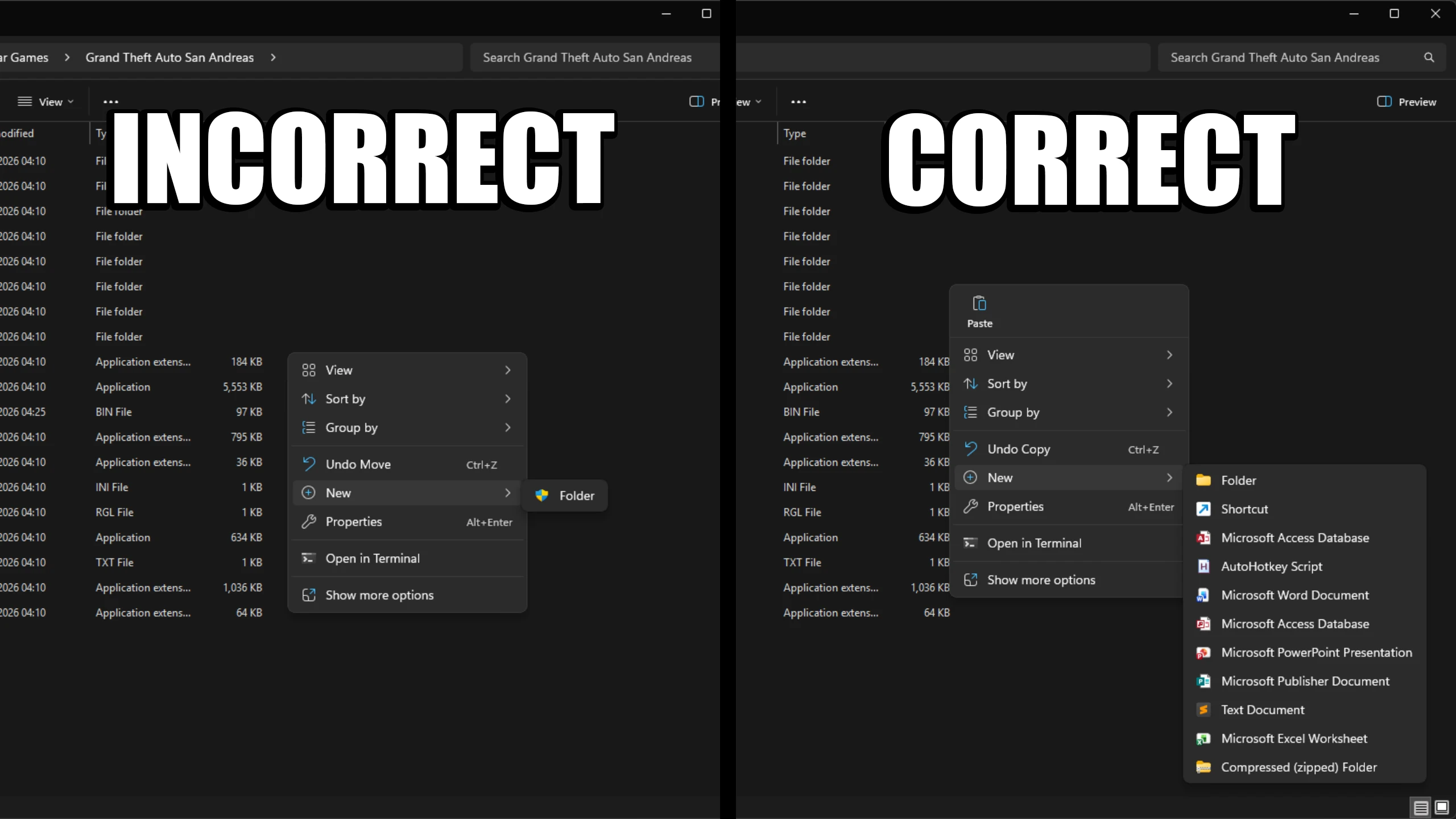Click the left Search Grand Theft Auto field
Viewport: 1456px width, 819px height.
[x=587, y=57]
